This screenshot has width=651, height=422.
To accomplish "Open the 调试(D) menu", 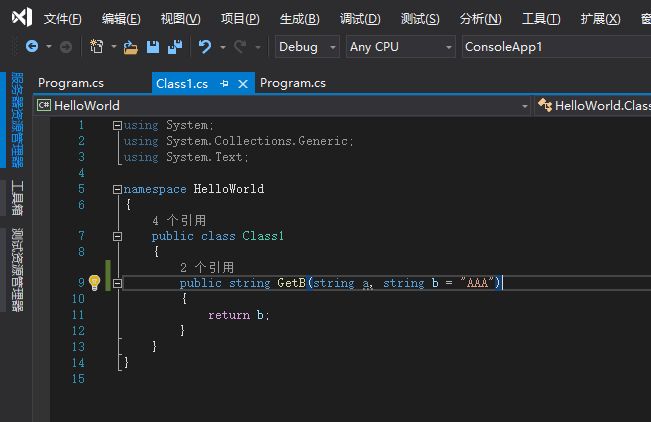I will pos(360,19).
